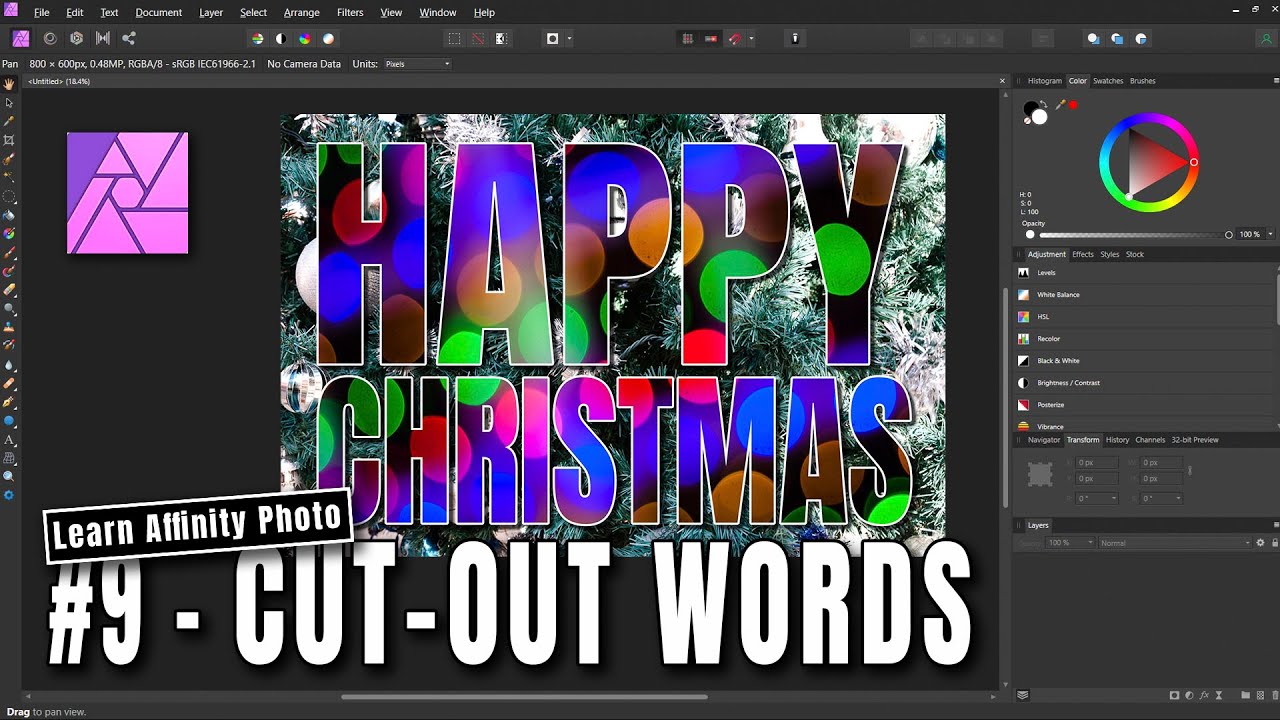Apply Auto Contrast from the toolbar

[x=281, y=39]
